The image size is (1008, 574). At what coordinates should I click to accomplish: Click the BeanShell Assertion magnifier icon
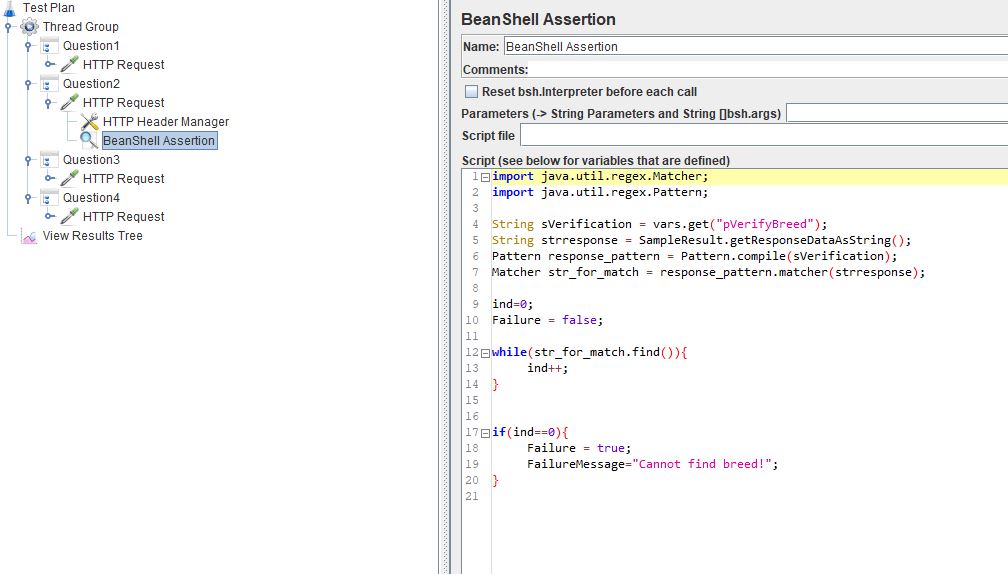pos(89,140)
